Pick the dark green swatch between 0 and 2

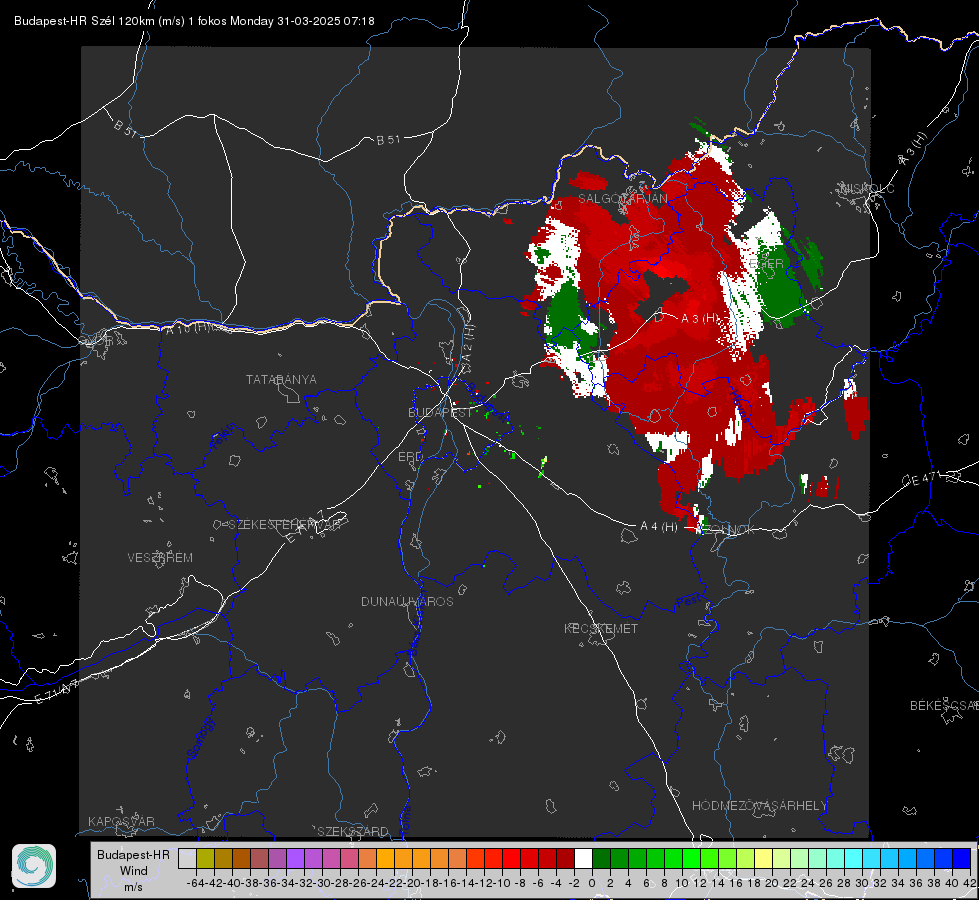[601, 858]
